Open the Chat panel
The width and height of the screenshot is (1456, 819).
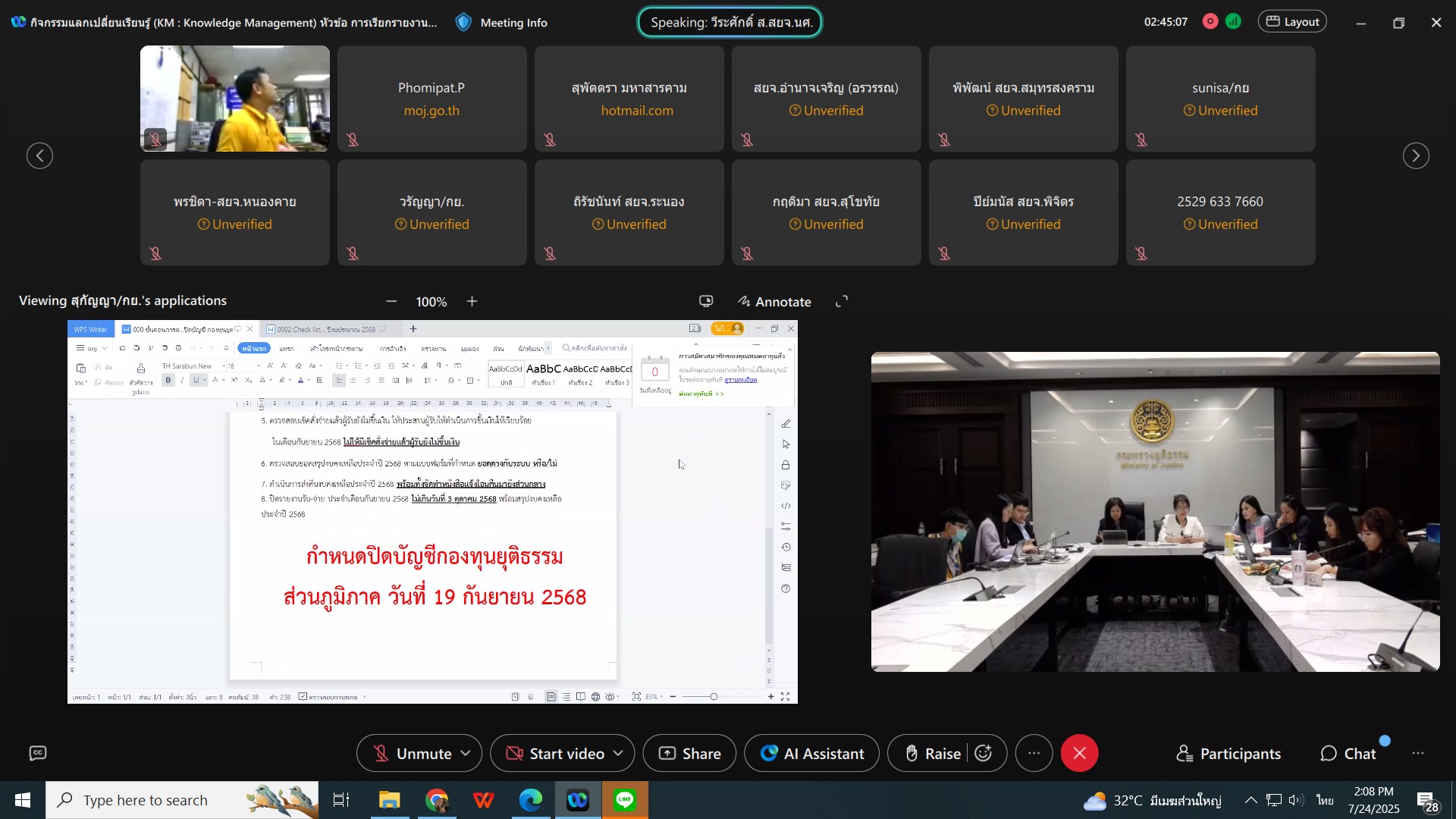[x=1348, y=753]
